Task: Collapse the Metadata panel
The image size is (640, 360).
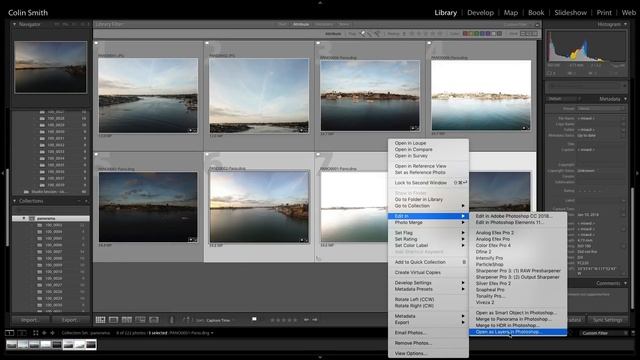Action: click(625, 99)
